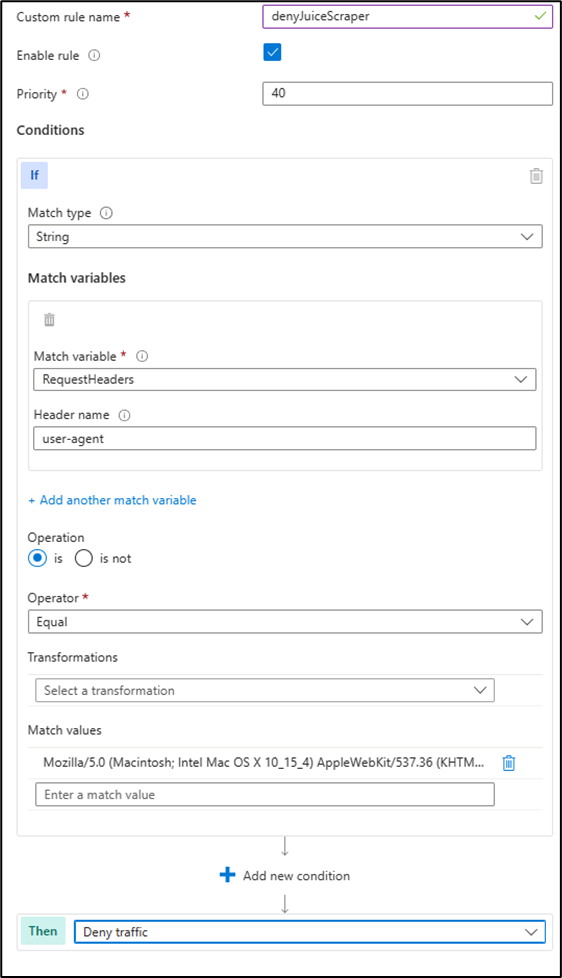This screenshot has height=978, width=562.
Task: Select the 'is' operation radio button
Action: (x=37, y=558)
